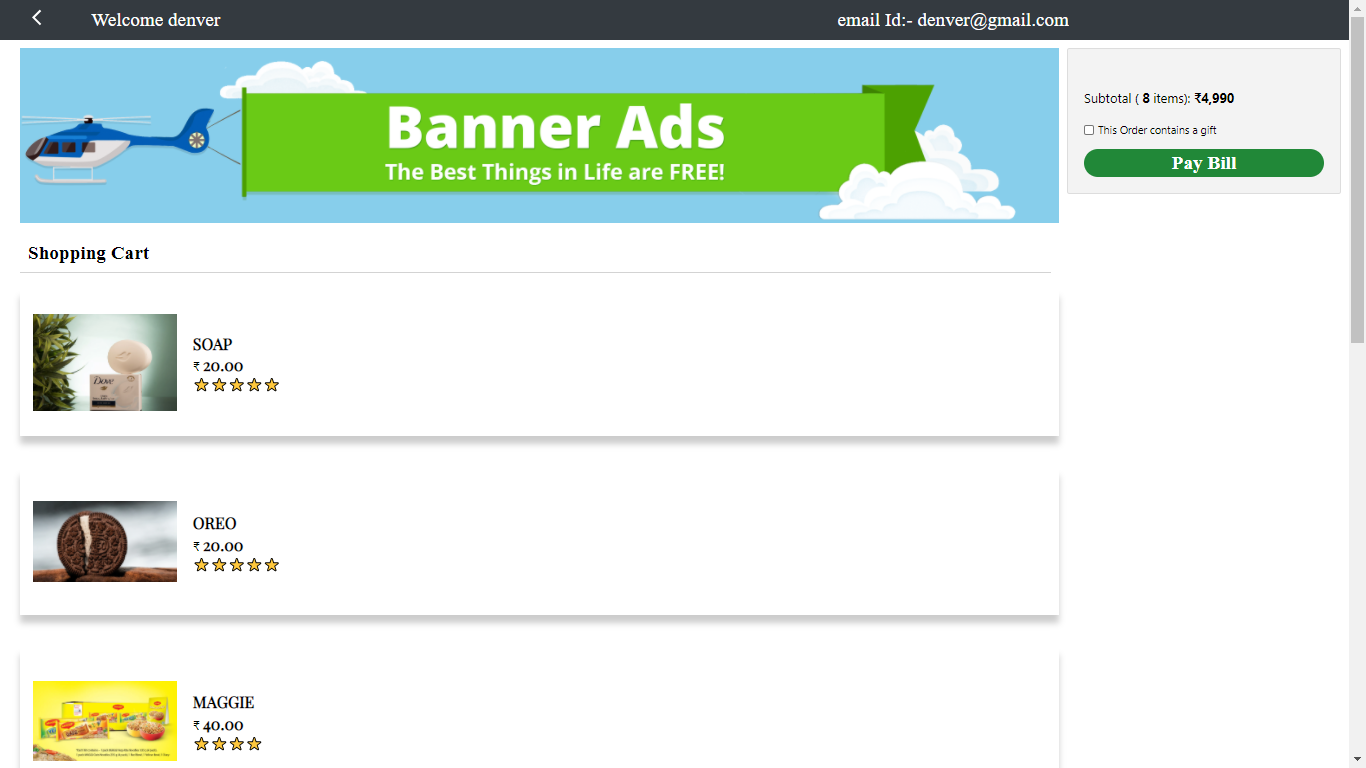1366x768 pixels.
Task: Click the fourth star of MAGGIE rating
Action: coord(254,744)
